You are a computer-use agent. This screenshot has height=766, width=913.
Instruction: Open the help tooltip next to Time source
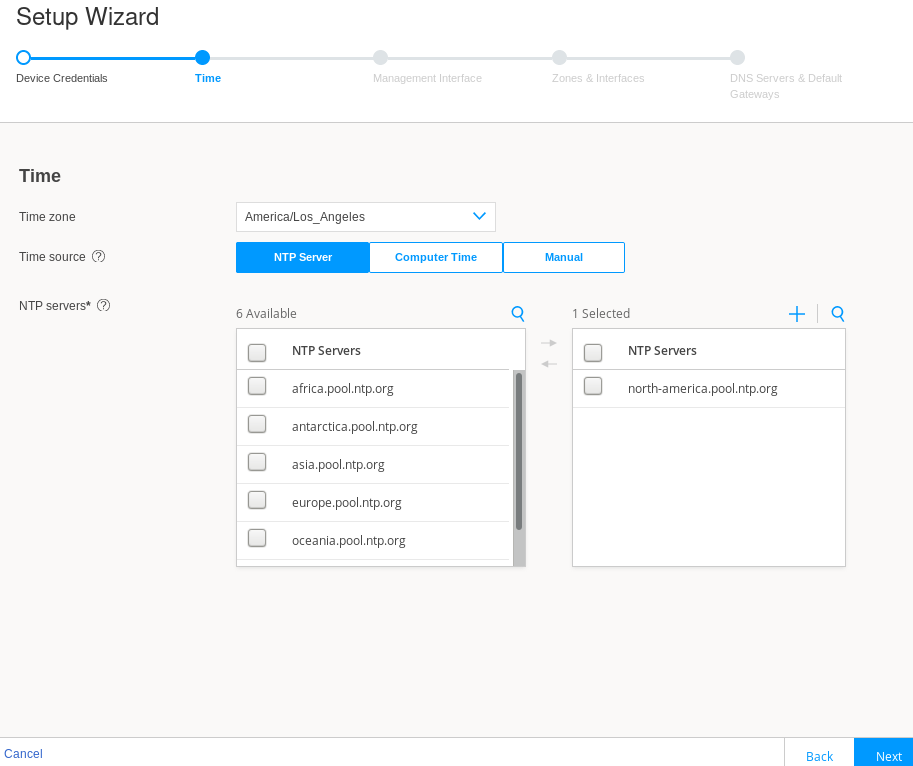click(98, 257)
